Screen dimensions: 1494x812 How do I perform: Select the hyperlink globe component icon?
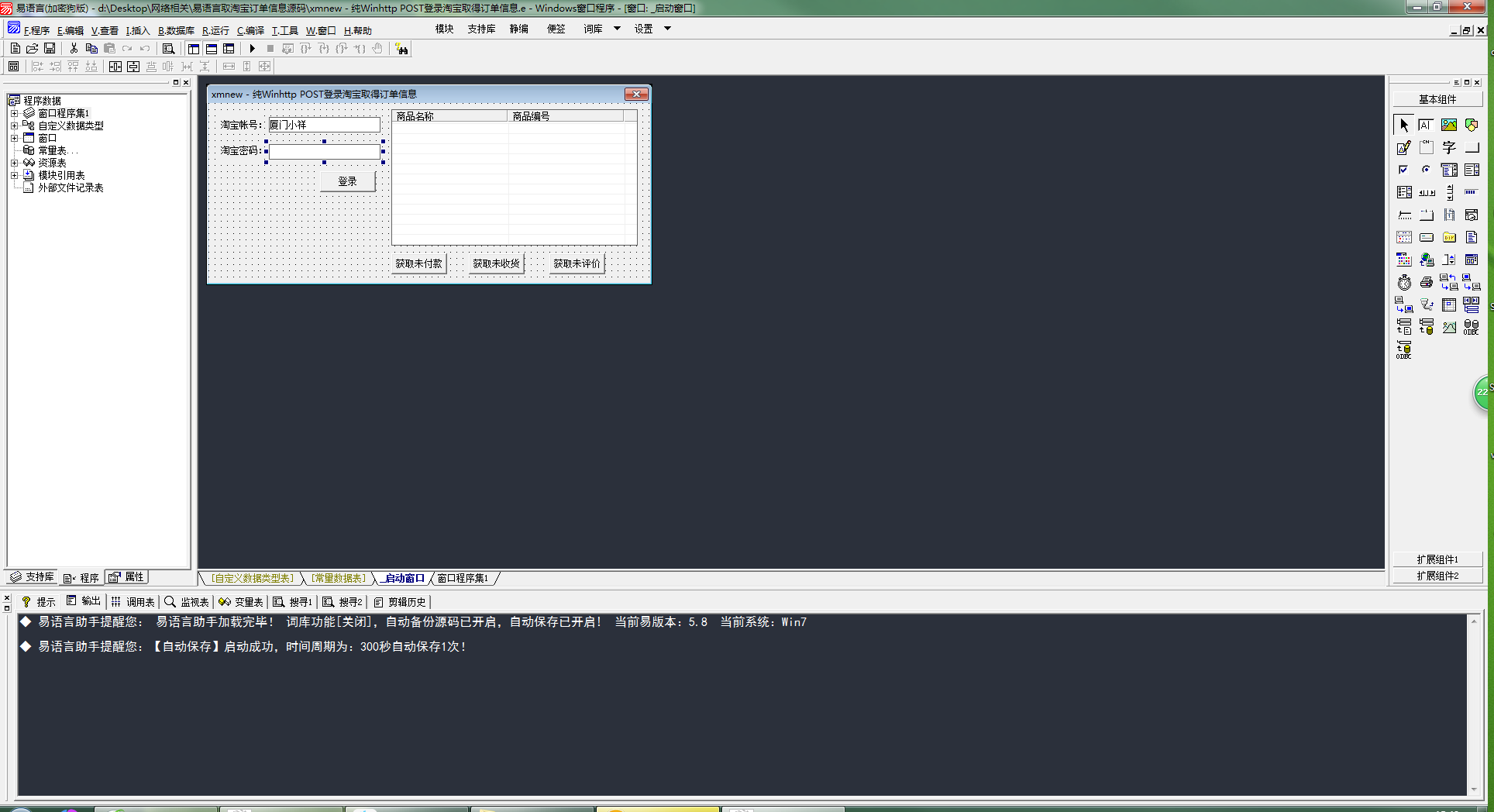1427,260
